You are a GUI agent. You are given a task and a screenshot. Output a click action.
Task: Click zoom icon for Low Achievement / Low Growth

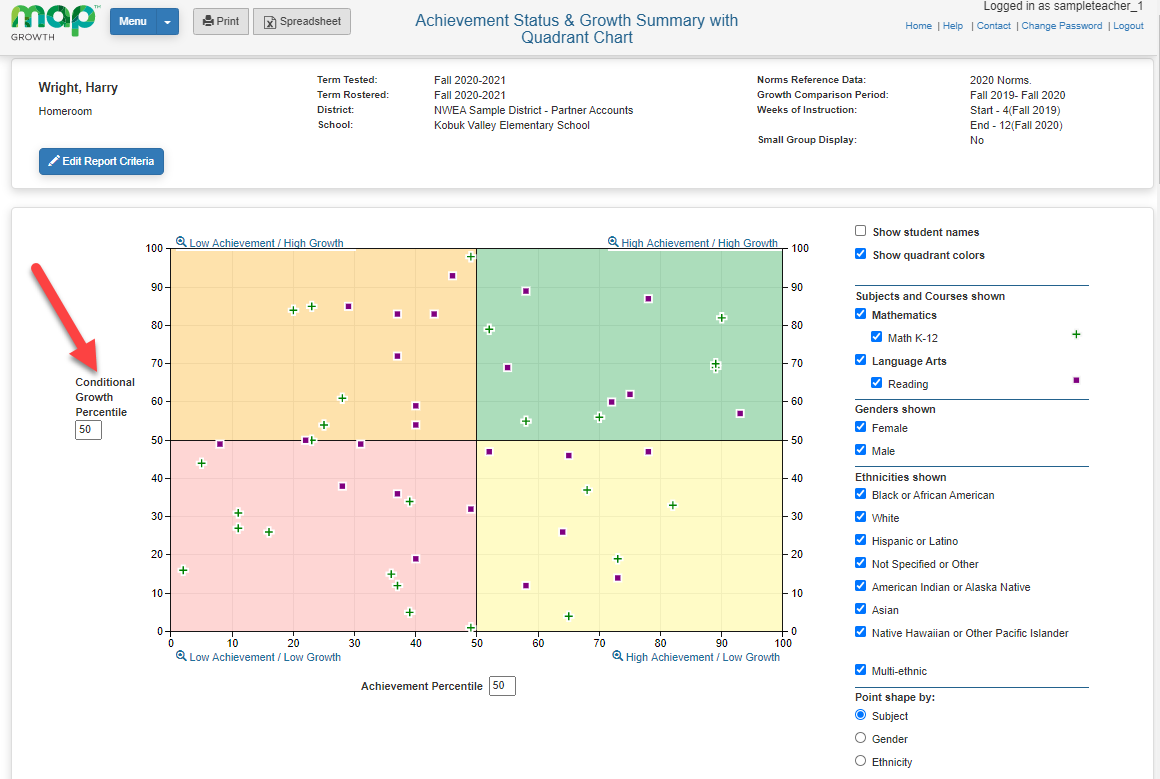[x=181, y=657]
